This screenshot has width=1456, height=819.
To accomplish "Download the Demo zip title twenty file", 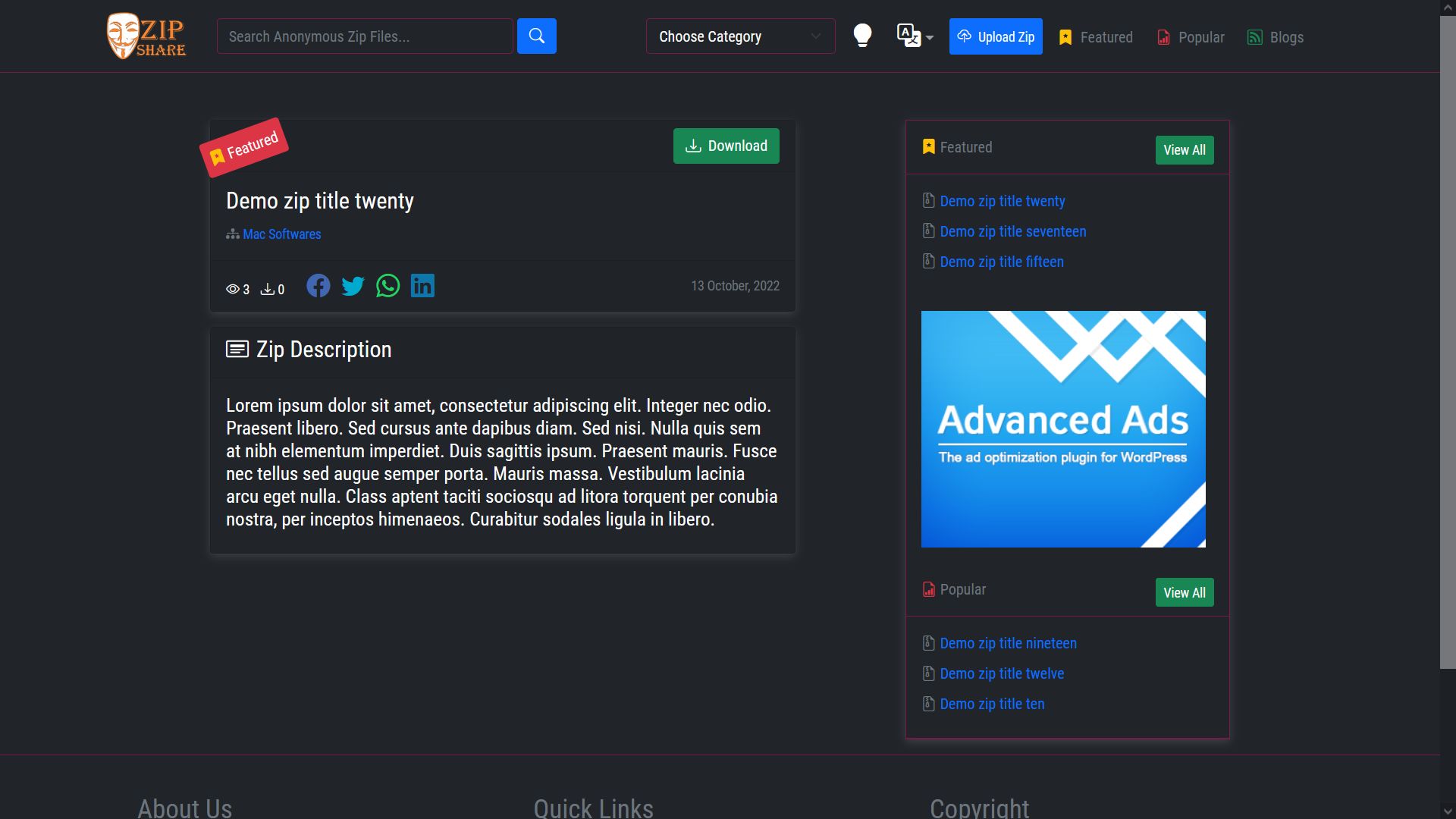I will 725,146.
